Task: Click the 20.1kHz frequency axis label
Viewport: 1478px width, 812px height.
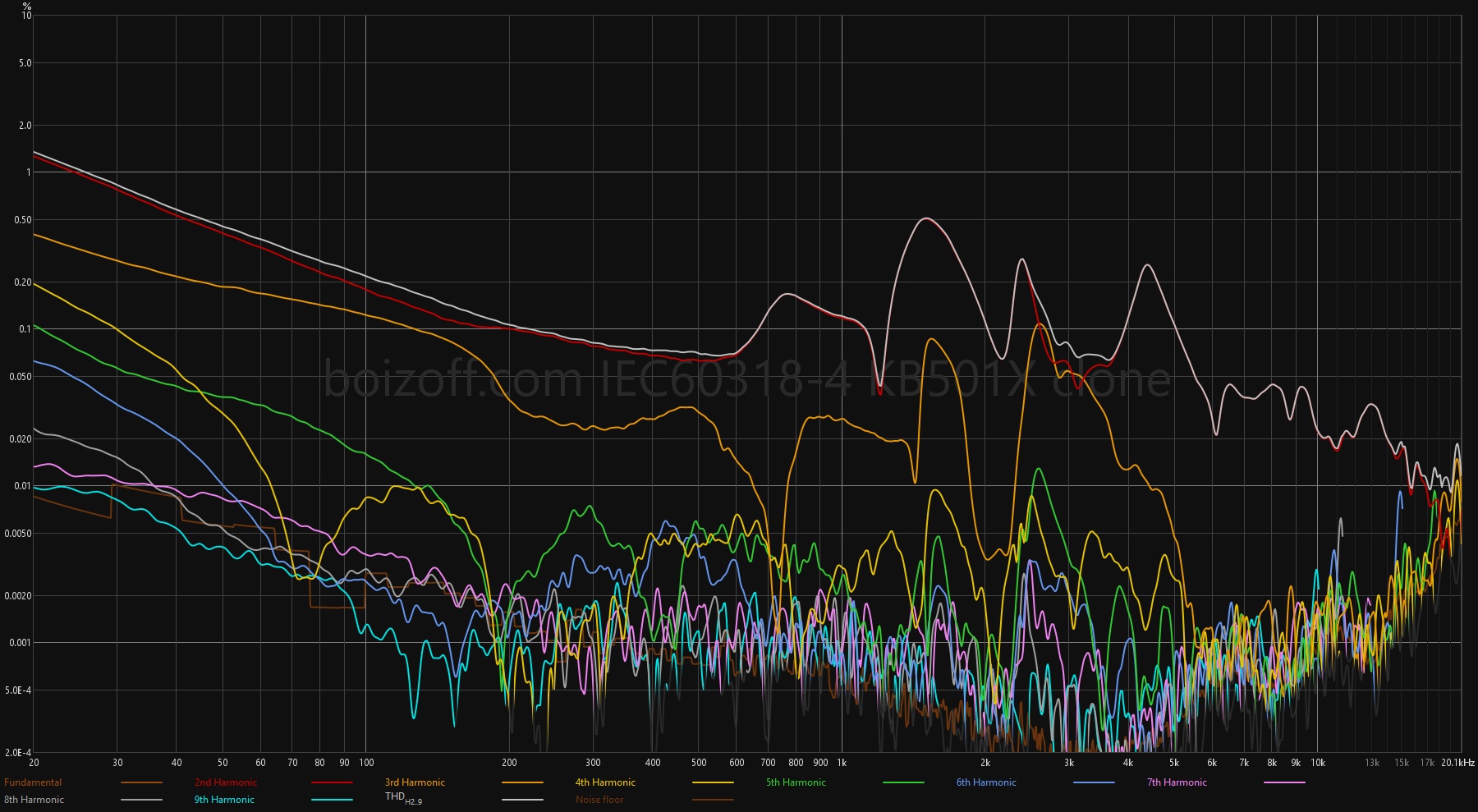Action: click(x=1457, y=763)
